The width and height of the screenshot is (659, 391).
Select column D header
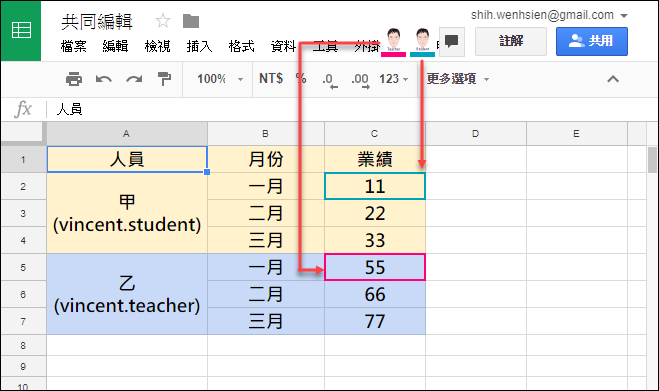coord(475,134)
